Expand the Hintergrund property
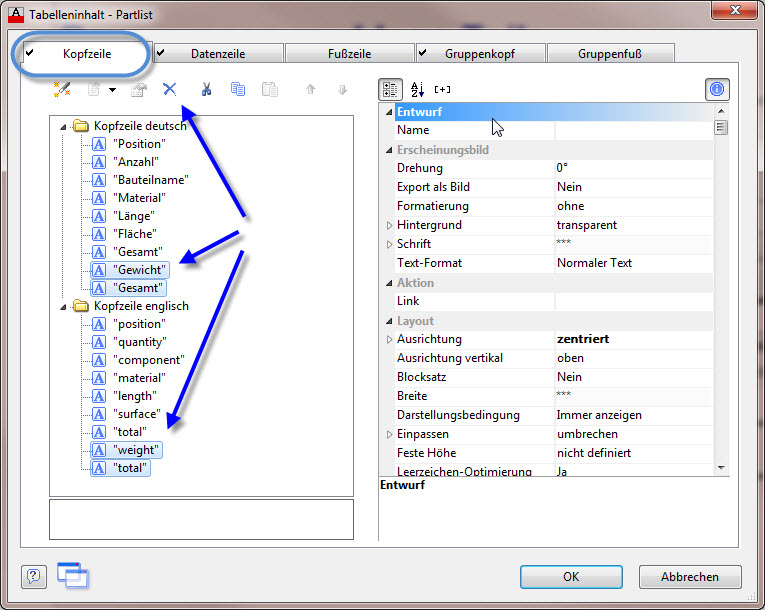The width and height of the screenshot is (765, 610). click(x=389, y=225)
